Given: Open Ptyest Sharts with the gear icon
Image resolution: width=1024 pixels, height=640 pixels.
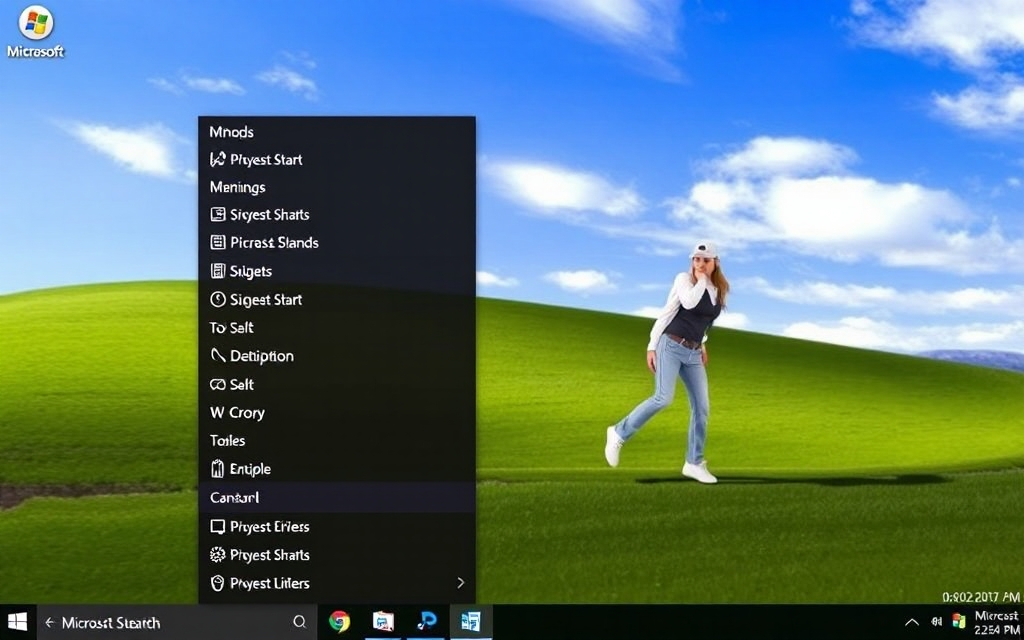Looking at the screenshot, I should [x=337, y=555].
